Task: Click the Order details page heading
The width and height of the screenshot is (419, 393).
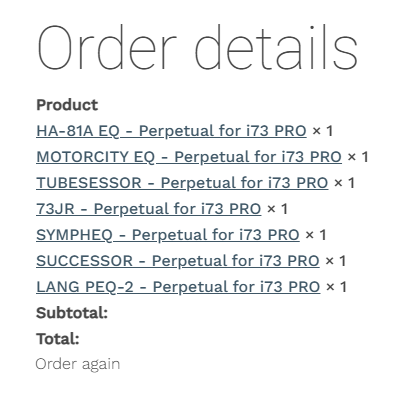Action: coord(197,47)
